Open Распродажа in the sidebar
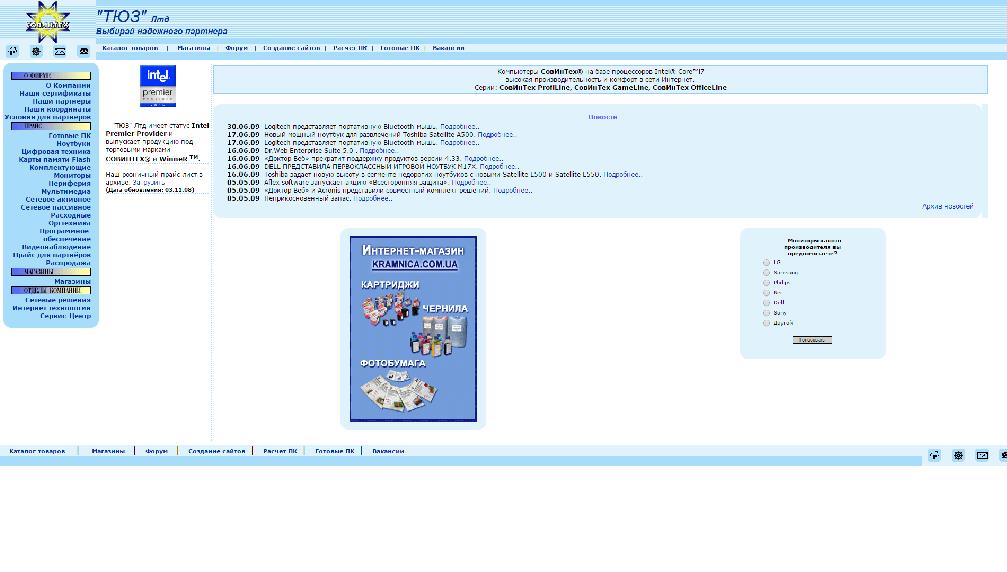This screenshot has width=1007, height=572. point(67,263)
